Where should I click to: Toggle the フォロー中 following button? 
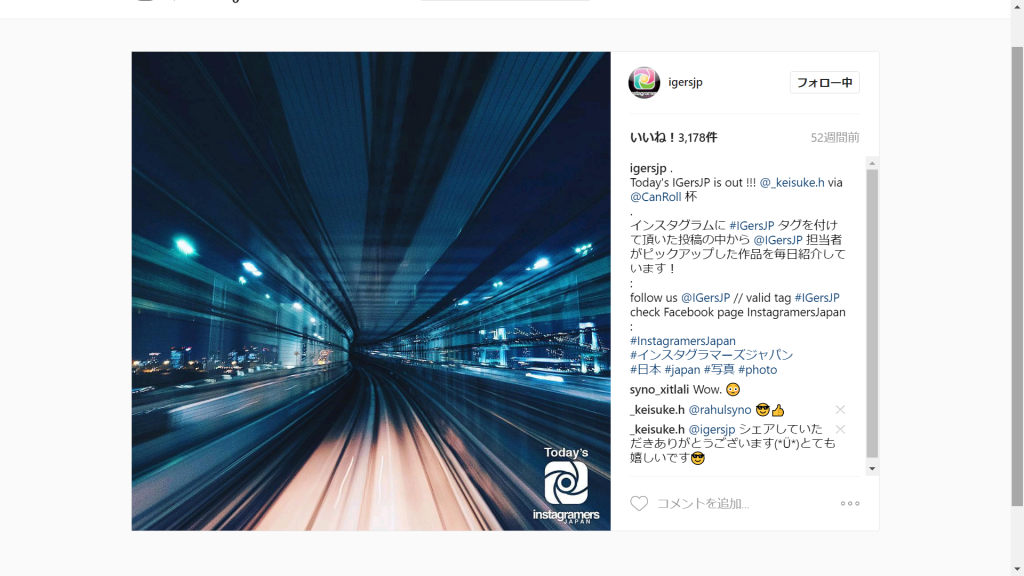824,82
